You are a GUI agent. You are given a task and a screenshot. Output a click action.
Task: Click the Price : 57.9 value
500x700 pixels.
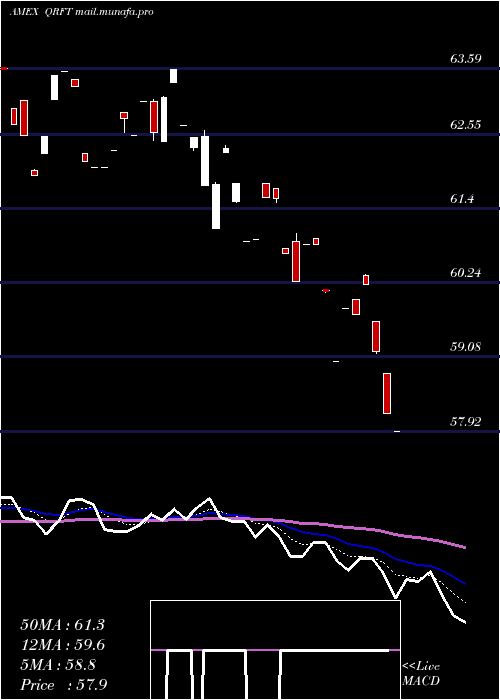click(x=63, y=685)
